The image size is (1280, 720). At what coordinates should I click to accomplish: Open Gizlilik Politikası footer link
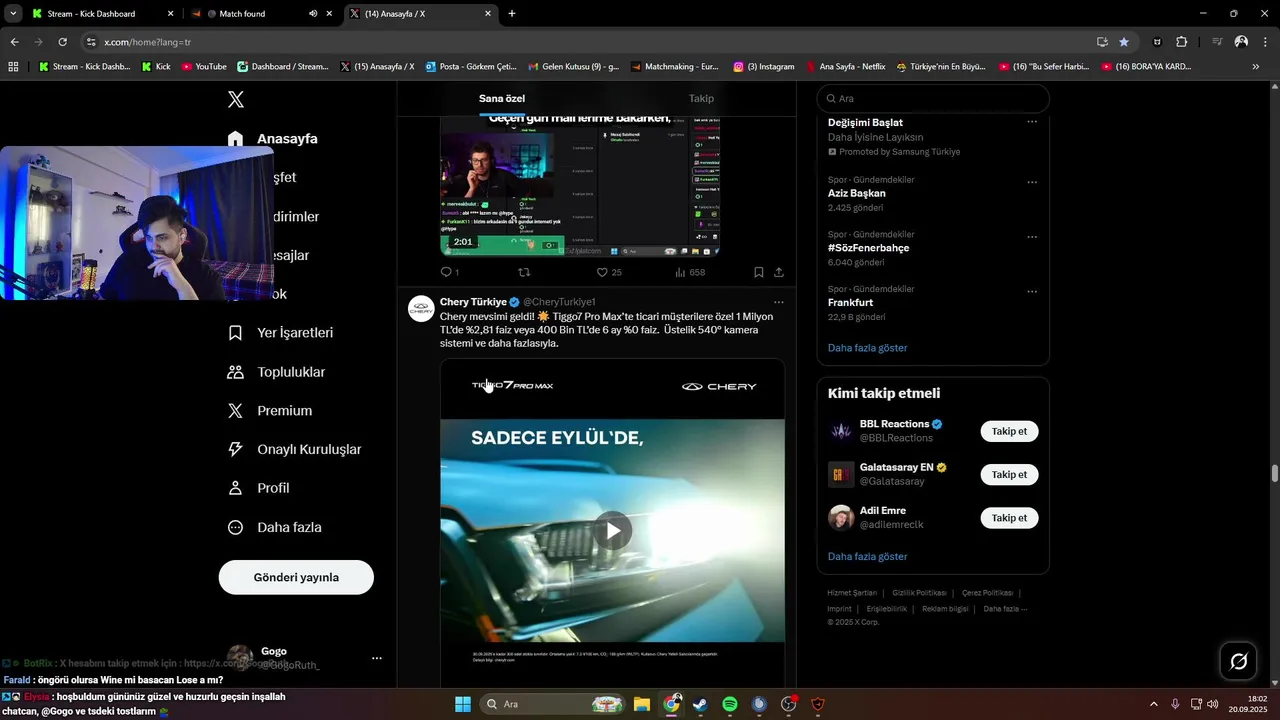(x=919, y=593)
